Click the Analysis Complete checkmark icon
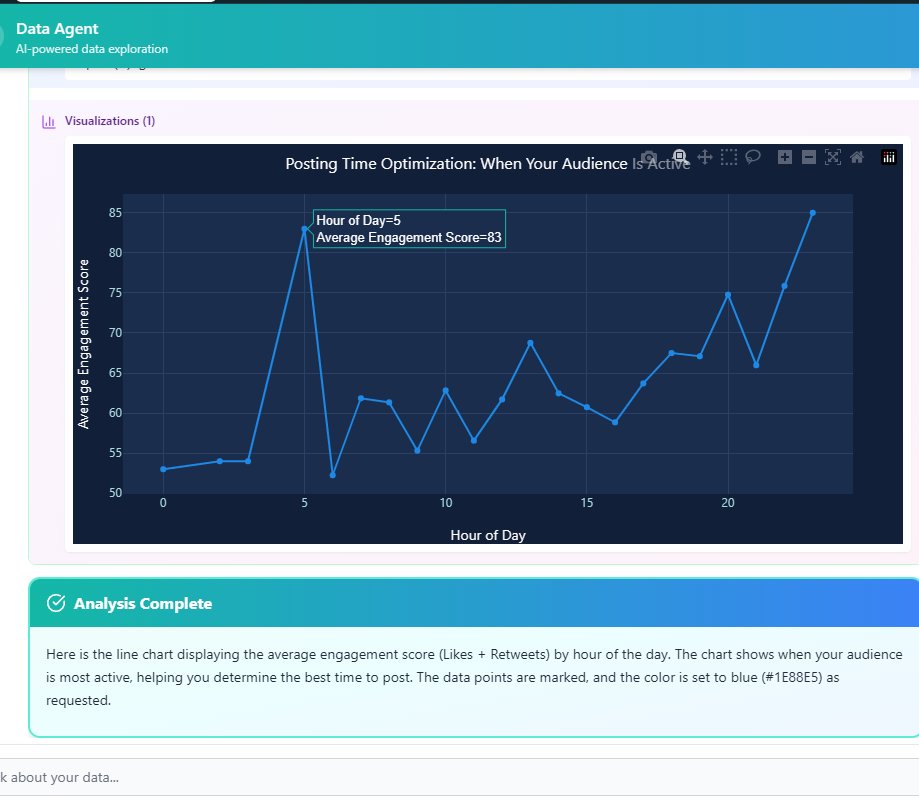The width and height of the screenshot is (919, 808). click(54, 603)
